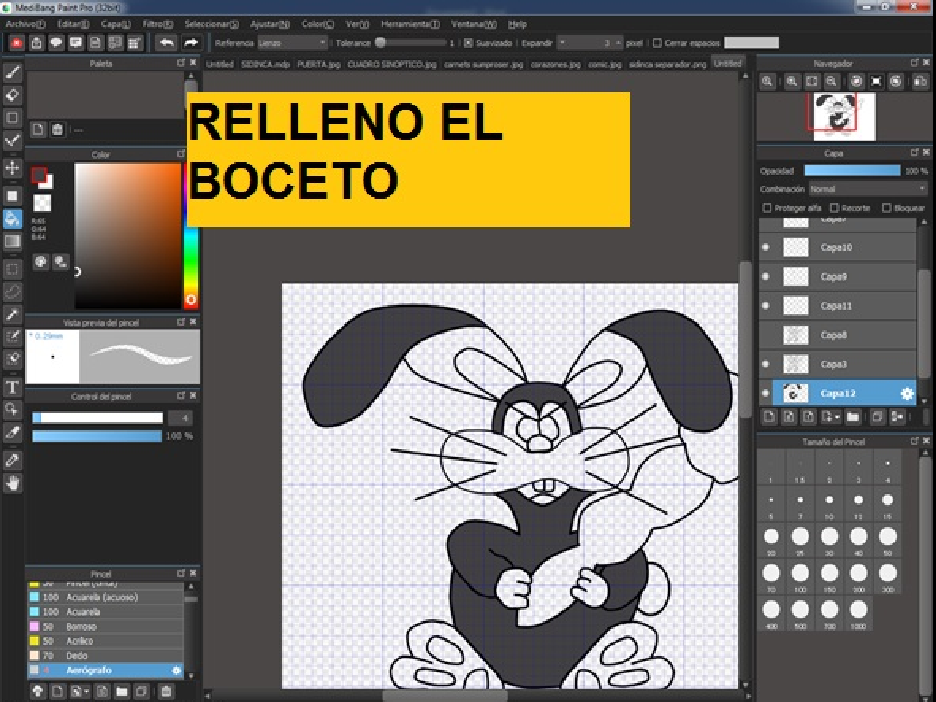Click the foreground color swatch
This screenshot has height=702, width=936.
tap(39, 174)
